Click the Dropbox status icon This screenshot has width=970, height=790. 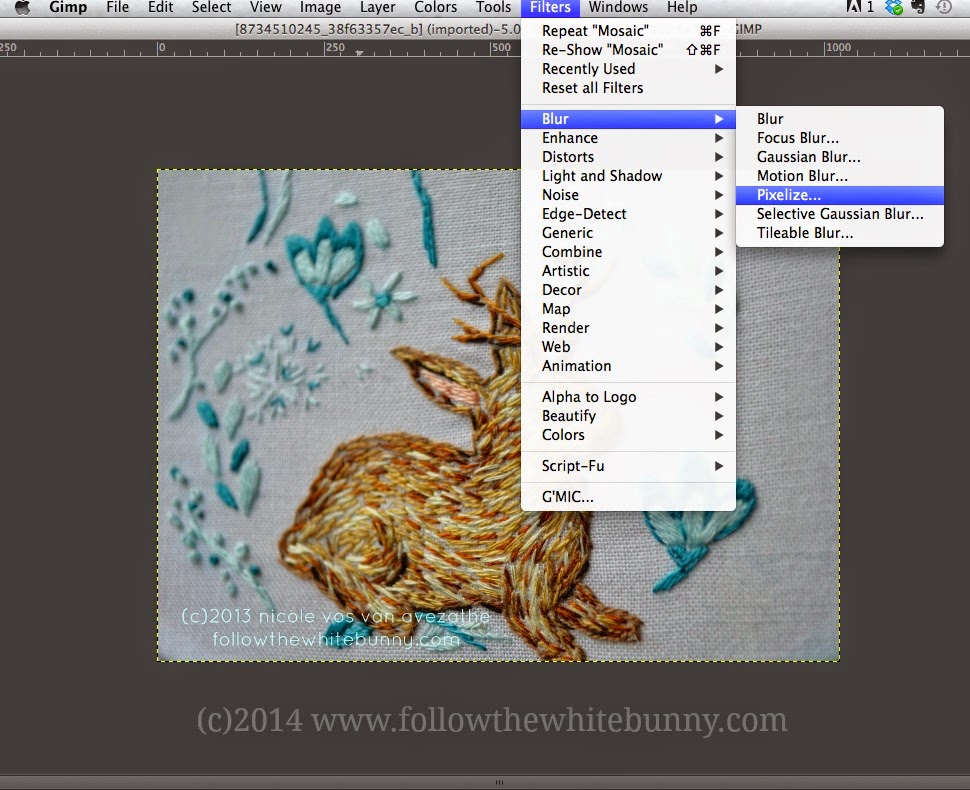point(894,7)
